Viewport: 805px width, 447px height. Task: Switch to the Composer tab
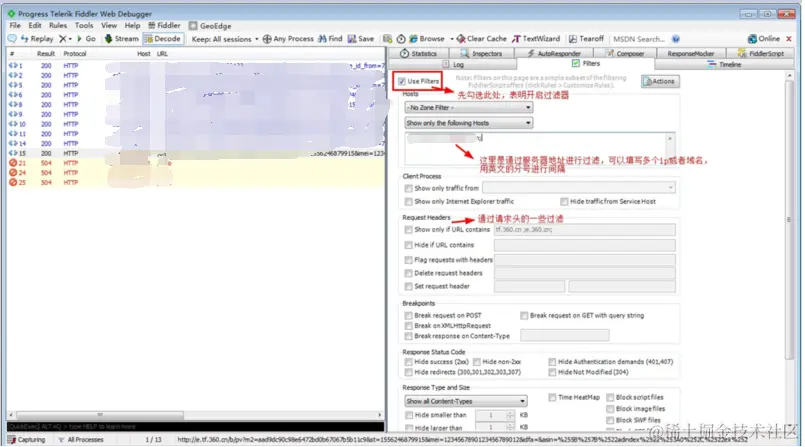point(625,53)
